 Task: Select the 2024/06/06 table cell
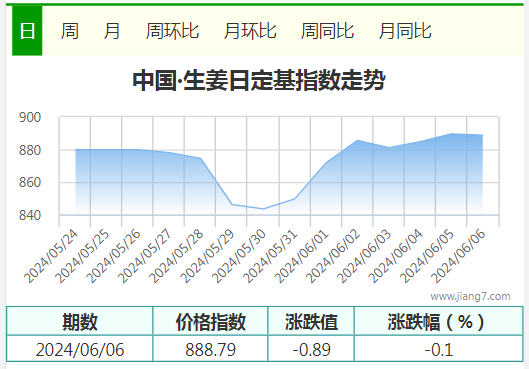(x=80, y=349)
